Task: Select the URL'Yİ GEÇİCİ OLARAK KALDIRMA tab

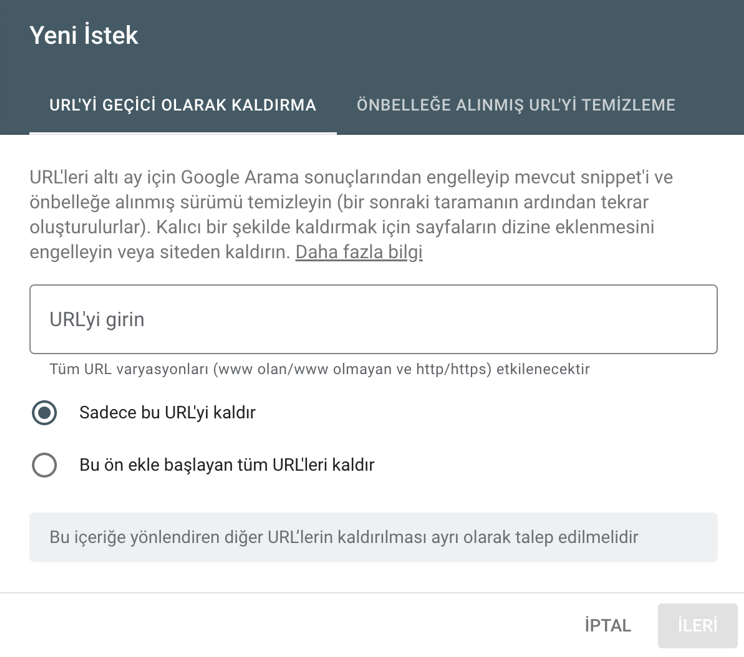Action: pyautogui.click(x=183, y=105)
